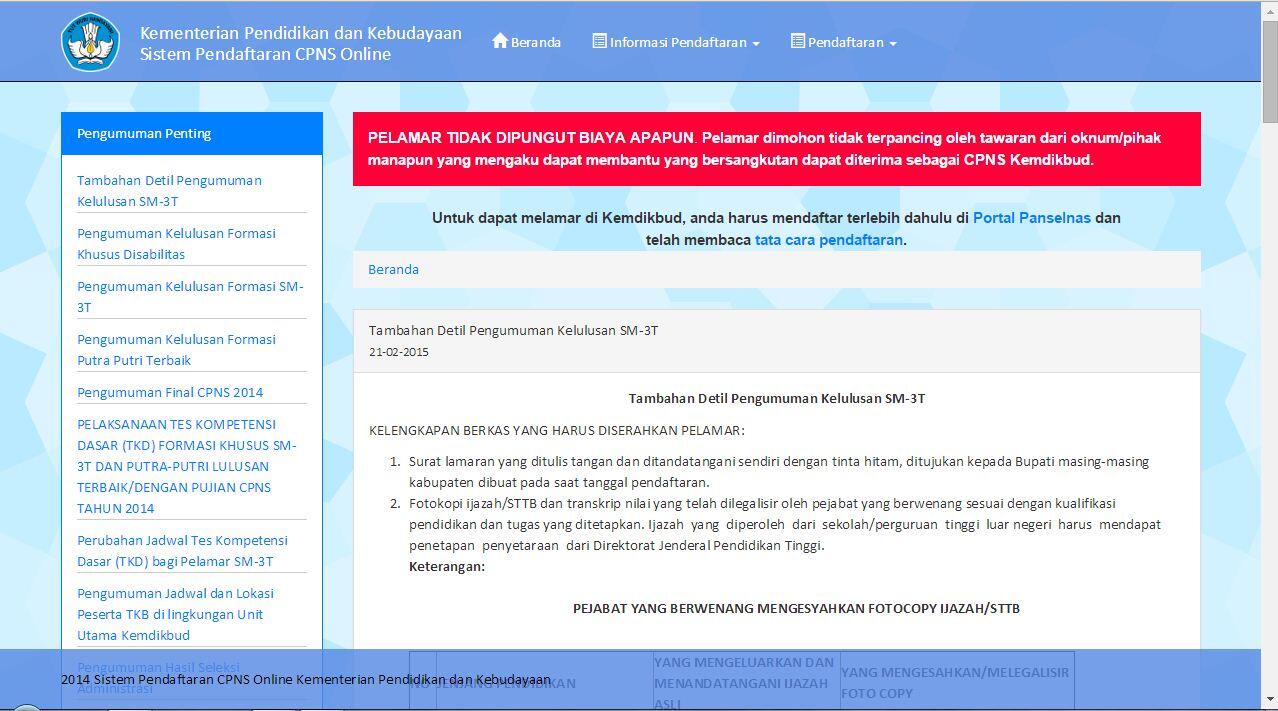Follow the tata cara pendaftaran link
Image resolution: width=1278 pixels, height=711 pixels.
(x=828, y=240)
